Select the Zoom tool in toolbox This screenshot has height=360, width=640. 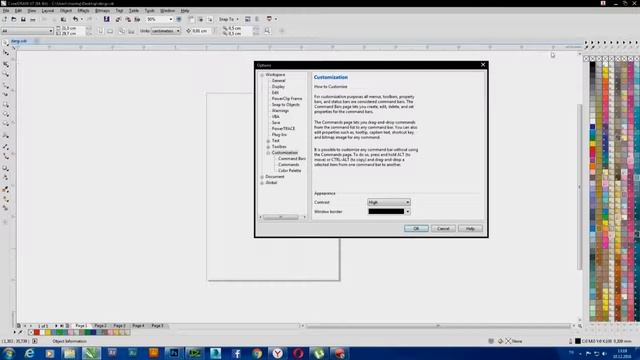click(6, 74)
